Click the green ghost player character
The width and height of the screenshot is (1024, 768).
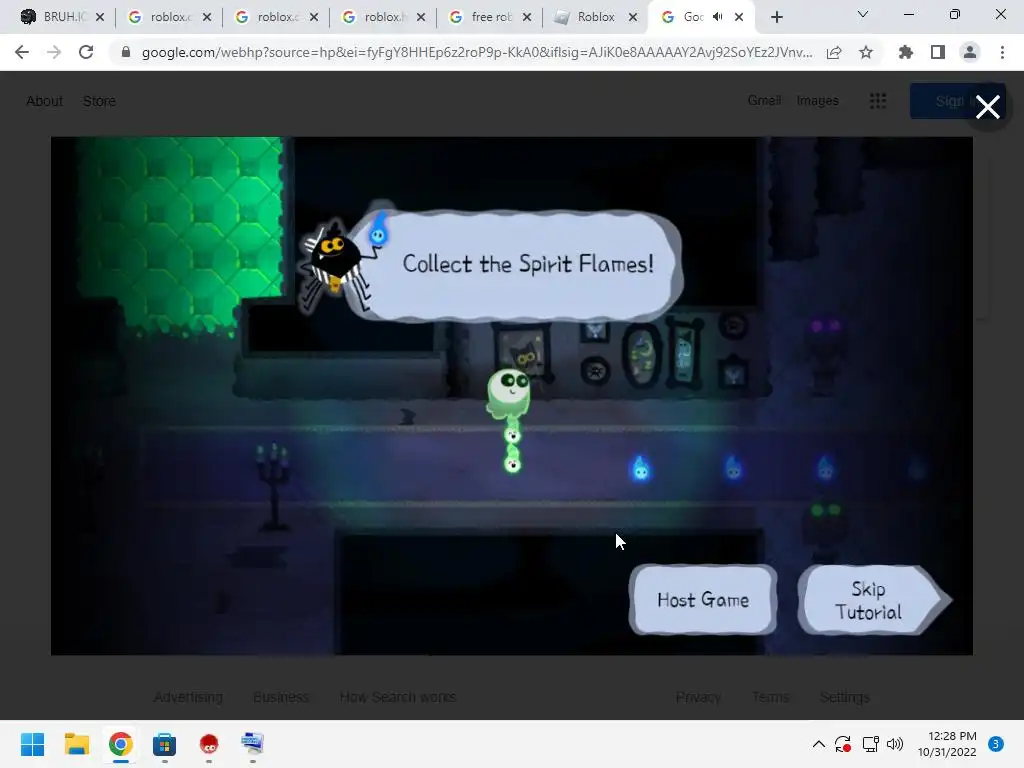coord(509,393)
